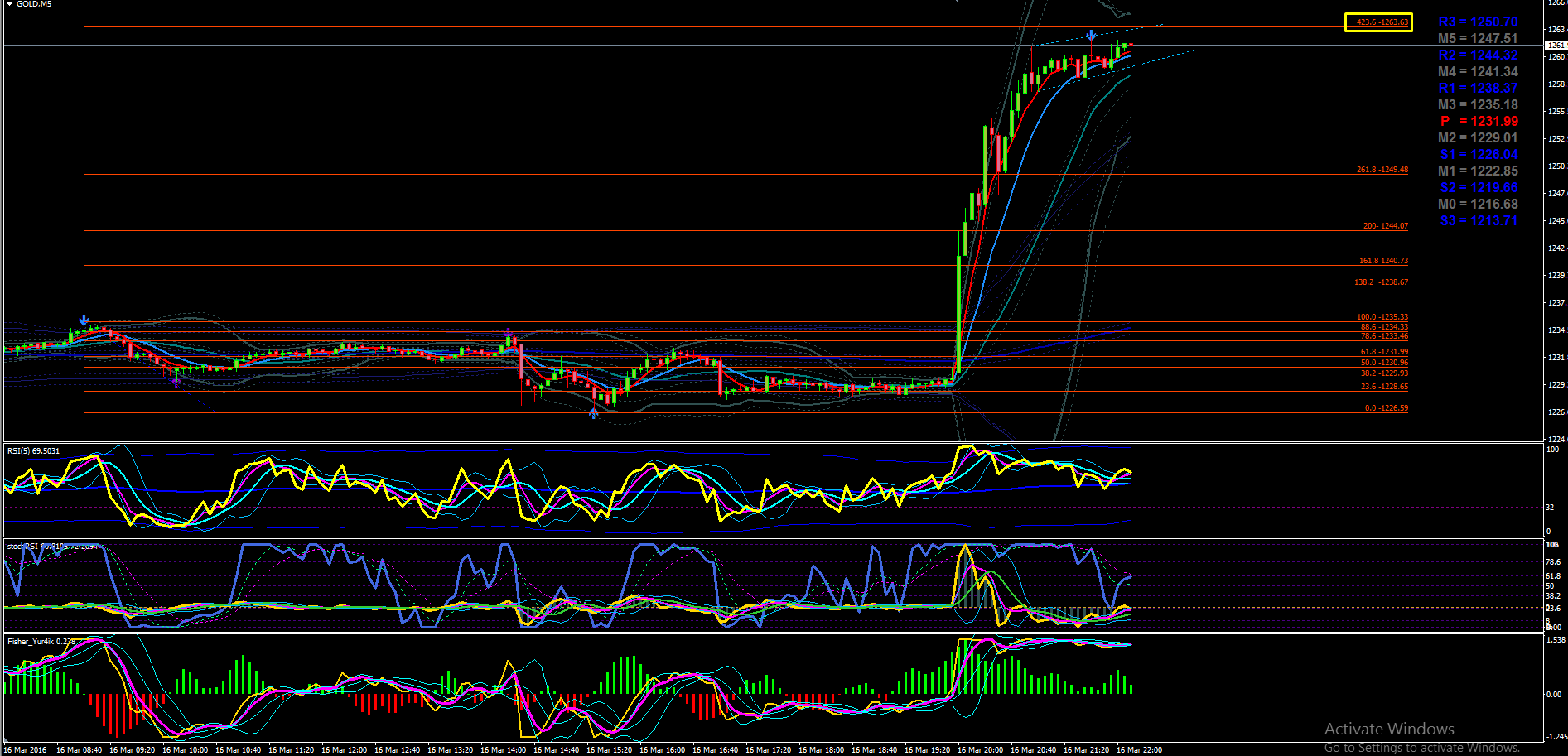Click the red P = 1231.99 pivot label
The height and width of the screenshot is (756, 1568).
[1479, 122]
